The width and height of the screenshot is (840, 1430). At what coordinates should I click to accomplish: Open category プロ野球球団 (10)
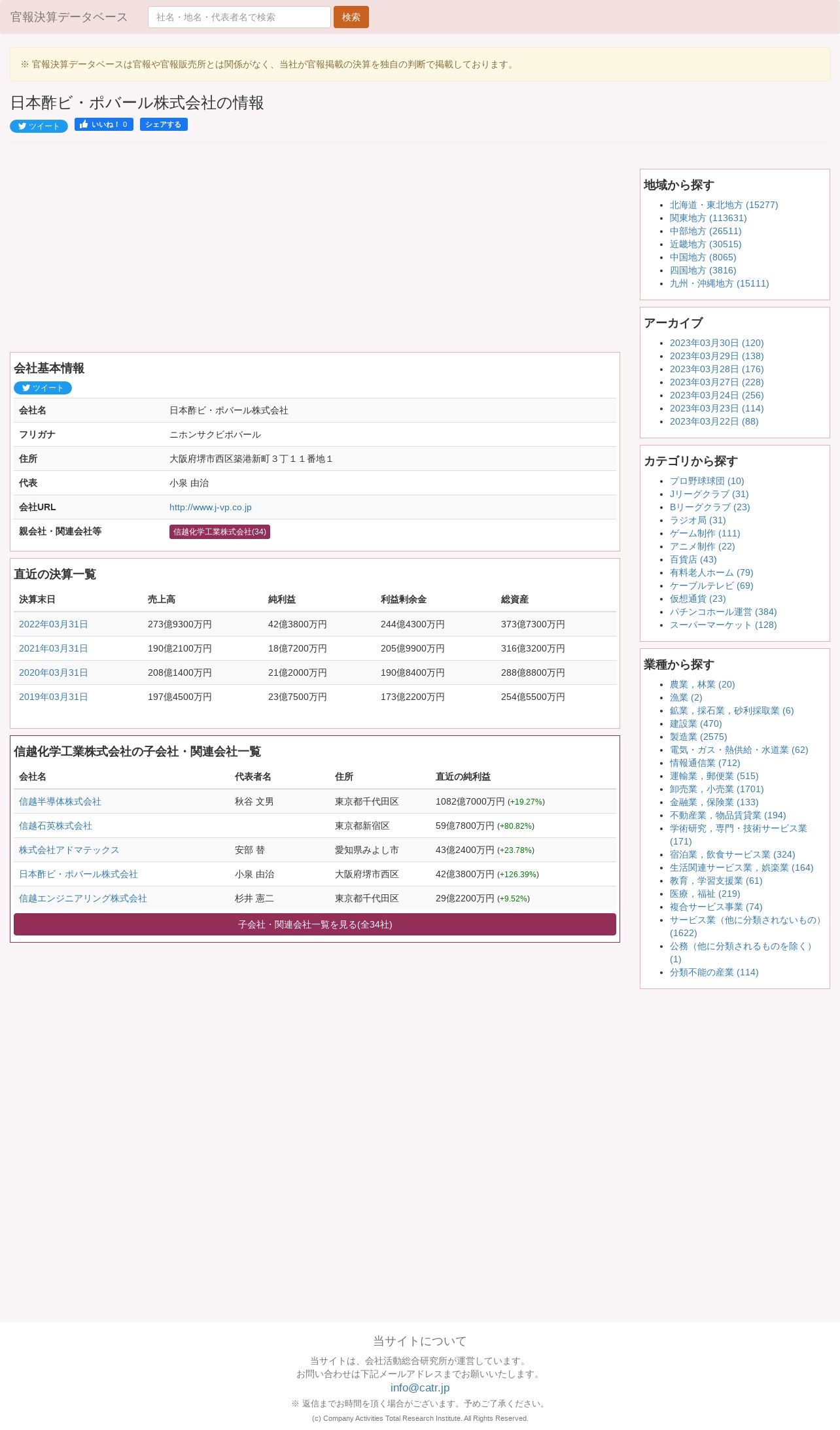point(707,481)
